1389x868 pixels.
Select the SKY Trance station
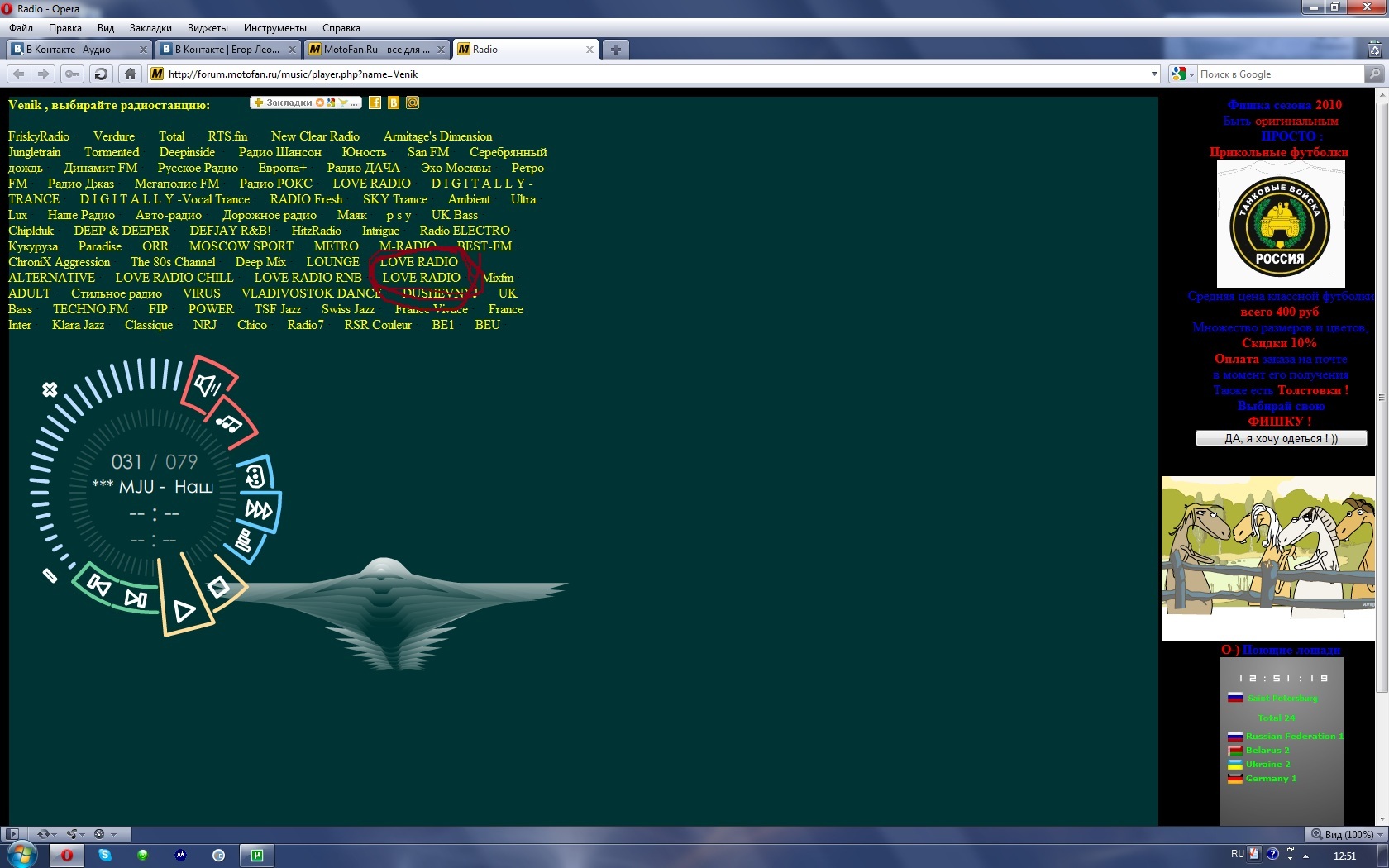point(395,199)
